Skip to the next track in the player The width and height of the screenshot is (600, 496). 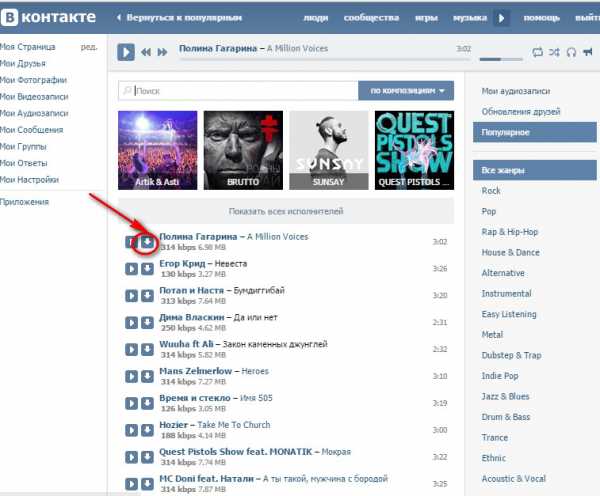coord(163,52)
